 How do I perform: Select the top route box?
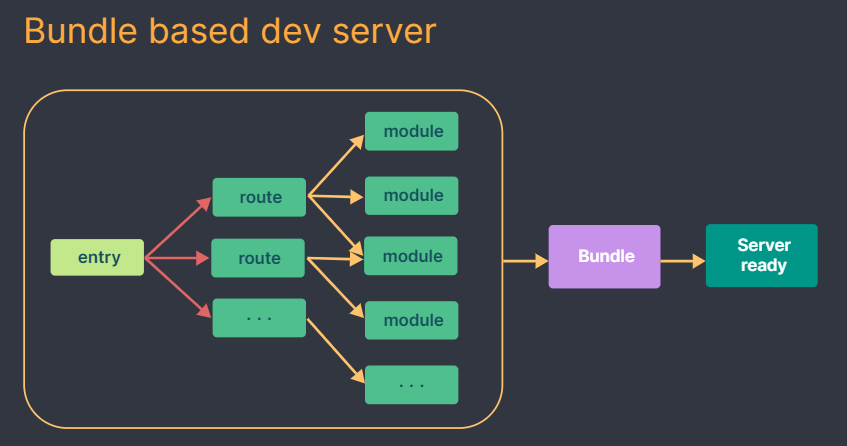tap(259, 197)
